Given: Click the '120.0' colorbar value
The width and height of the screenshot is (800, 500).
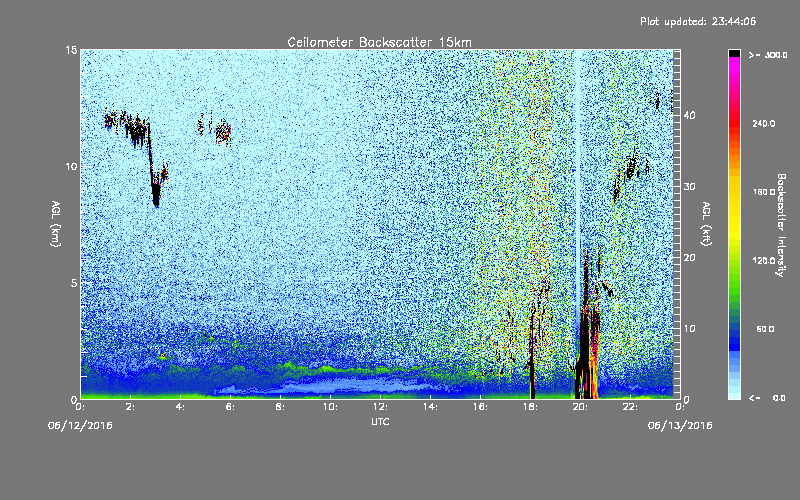Looking at the screenshot, I should coord(764,261).
